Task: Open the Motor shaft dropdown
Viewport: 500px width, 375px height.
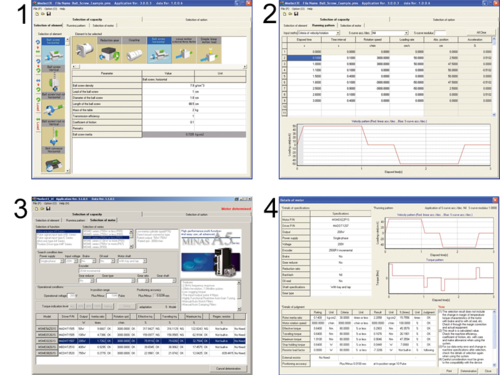Action: pyautogui.click(x=145, y=261)
